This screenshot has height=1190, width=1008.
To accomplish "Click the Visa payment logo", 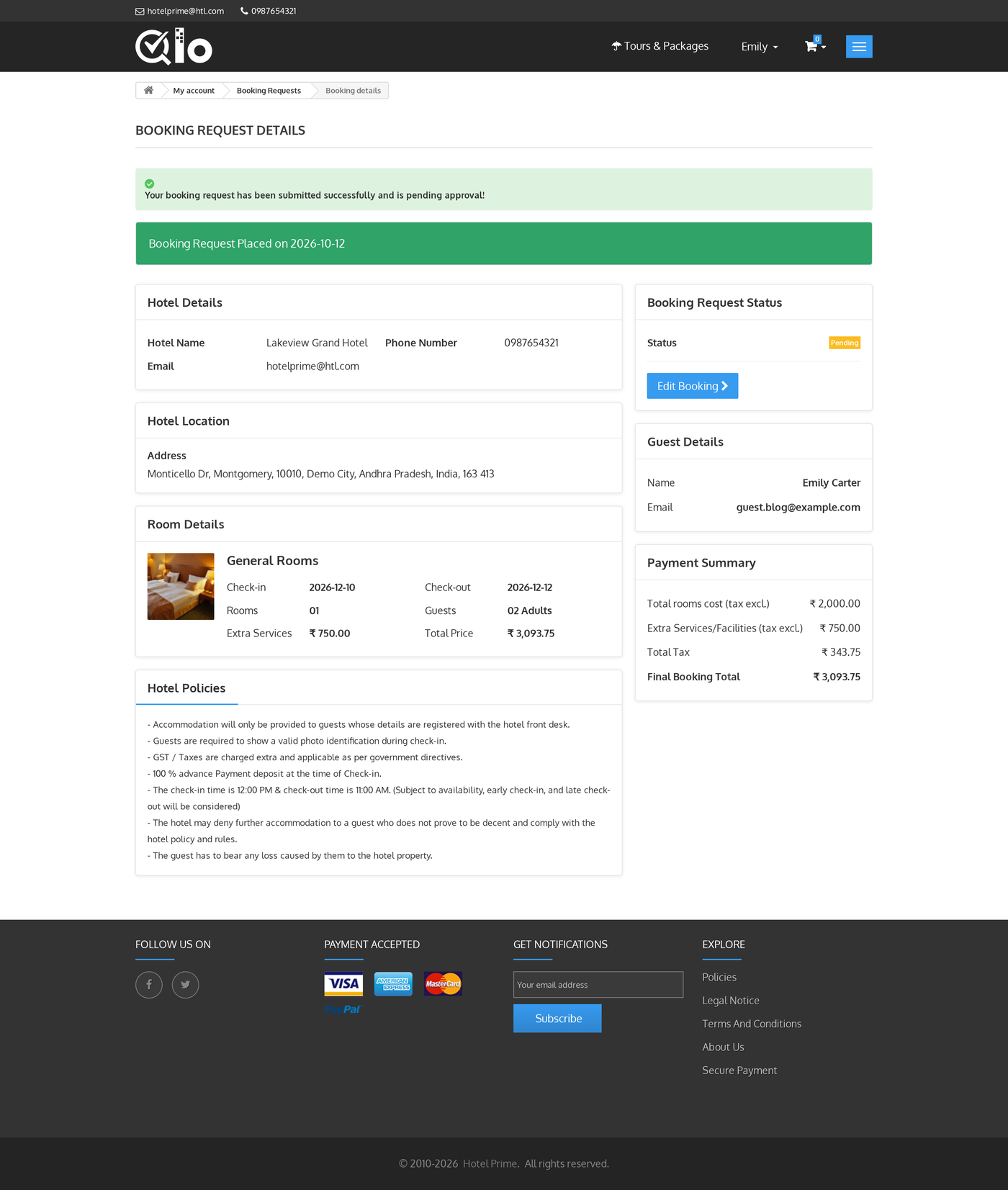I will (343, 984).
